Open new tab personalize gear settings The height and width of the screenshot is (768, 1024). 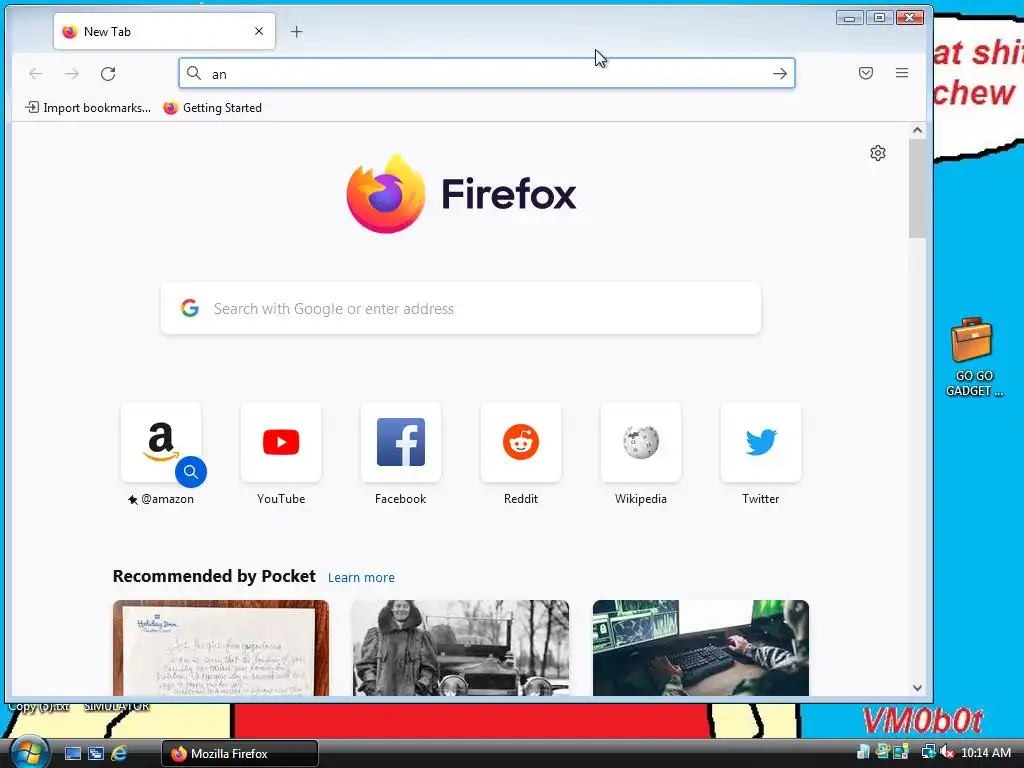point(878,153)
